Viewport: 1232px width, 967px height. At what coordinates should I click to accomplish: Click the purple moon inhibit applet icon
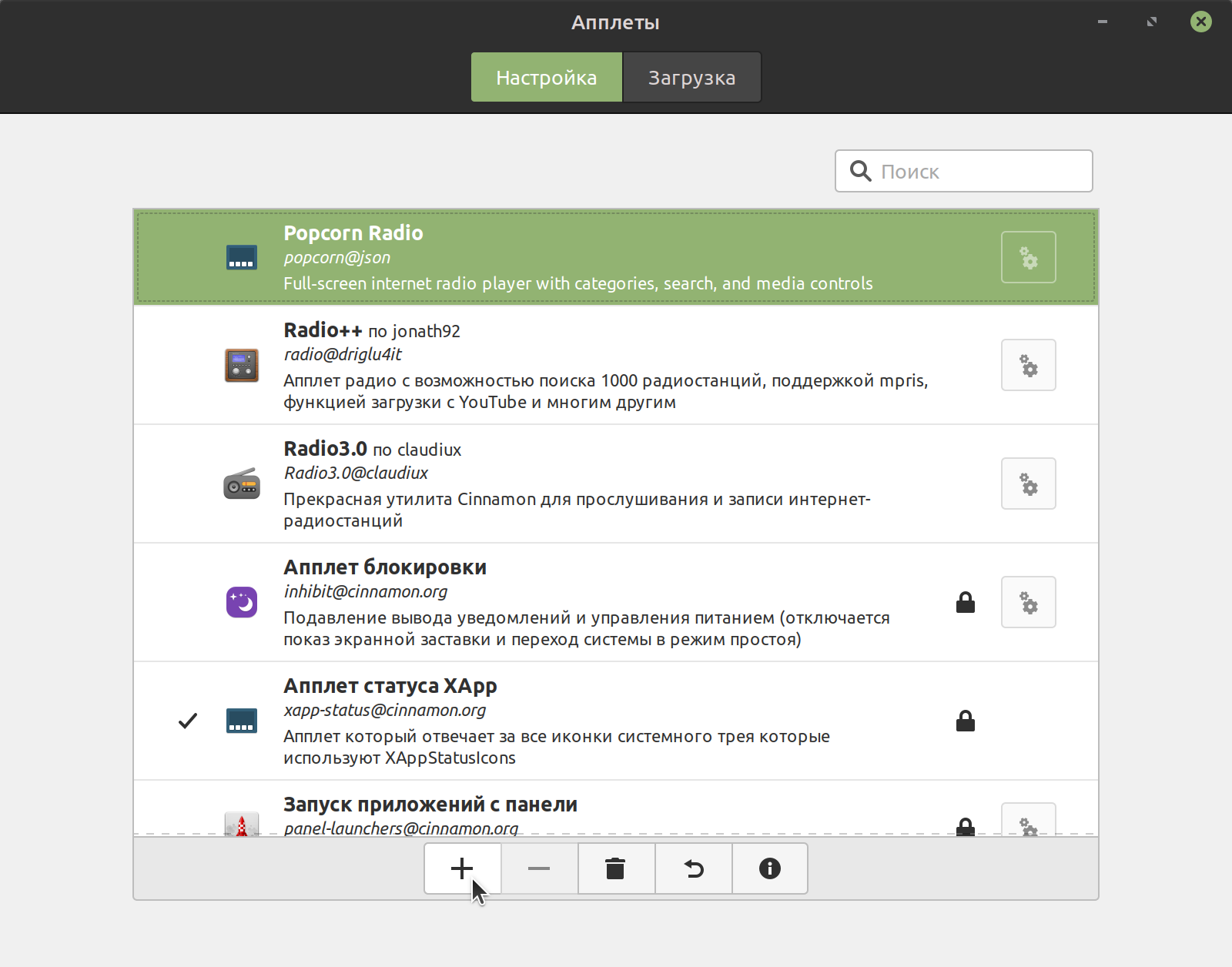pyautogui.click(x=242, y=602)
